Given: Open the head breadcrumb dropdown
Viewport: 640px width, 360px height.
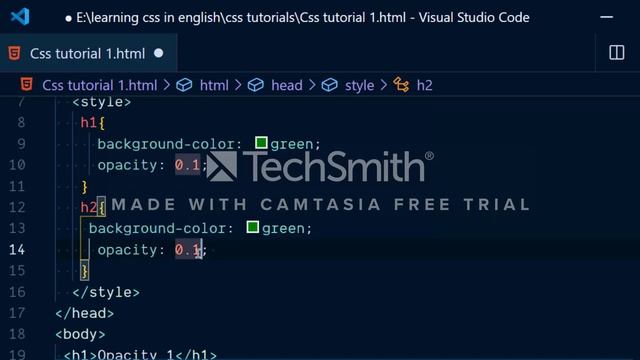Looking at the screenshot, I should tap(287, 85).
